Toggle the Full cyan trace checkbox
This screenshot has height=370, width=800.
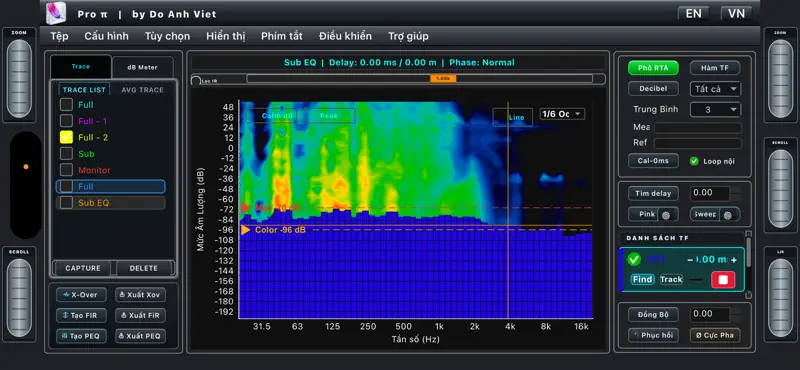click(66, 105)
